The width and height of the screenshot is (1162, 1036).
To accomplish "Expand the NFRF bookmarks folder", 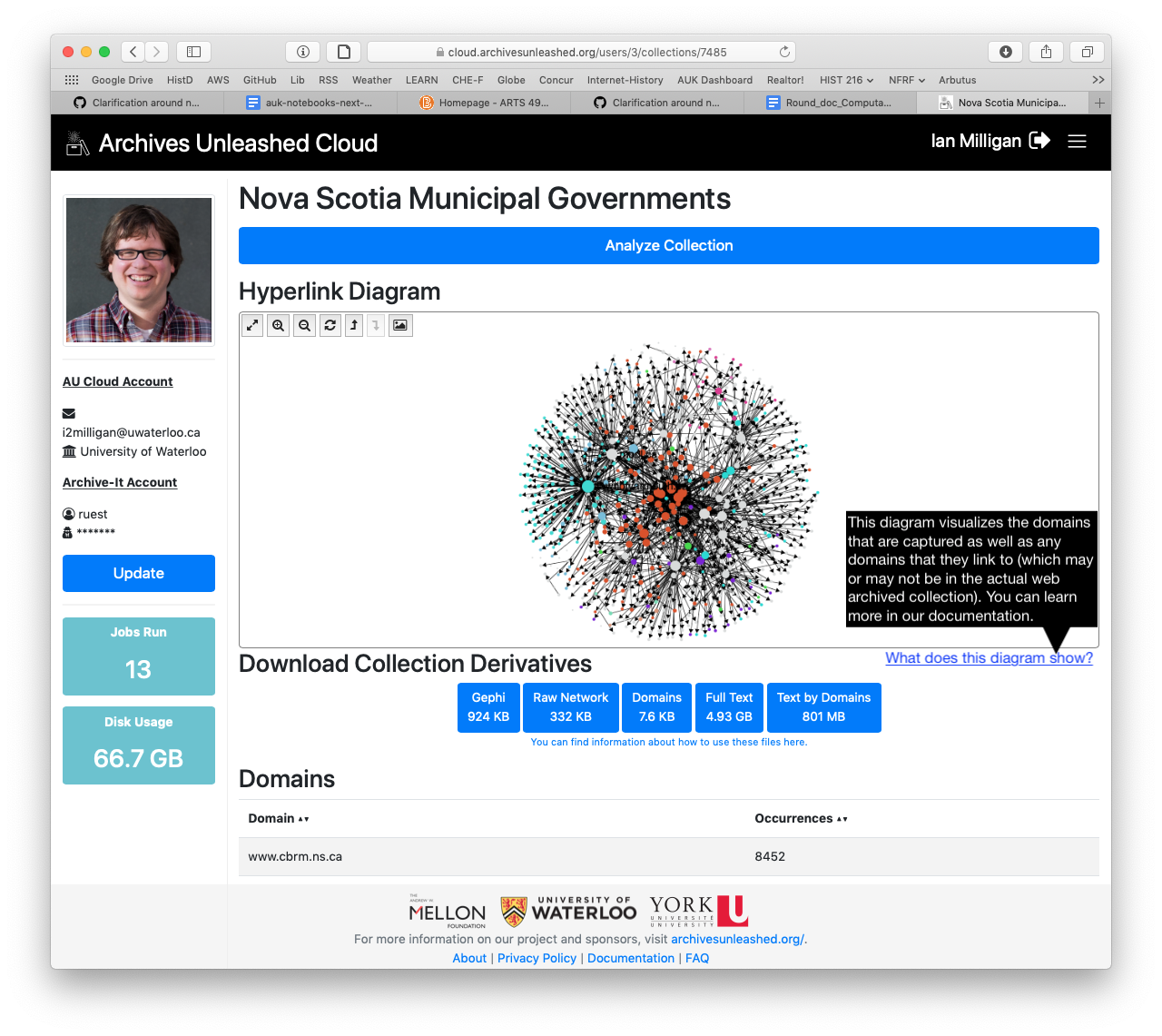I will click(x=907, y=80).
